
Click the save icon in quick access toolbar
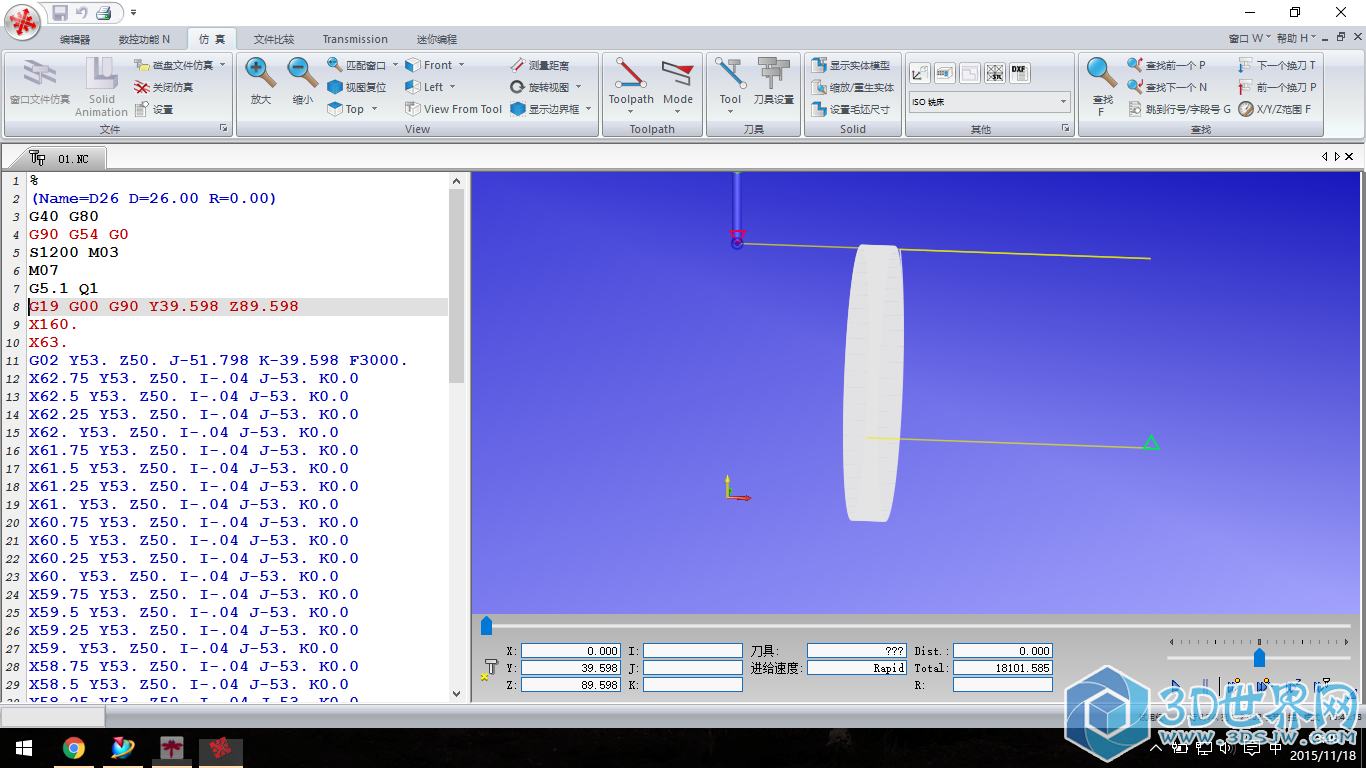tap(60, 12)
